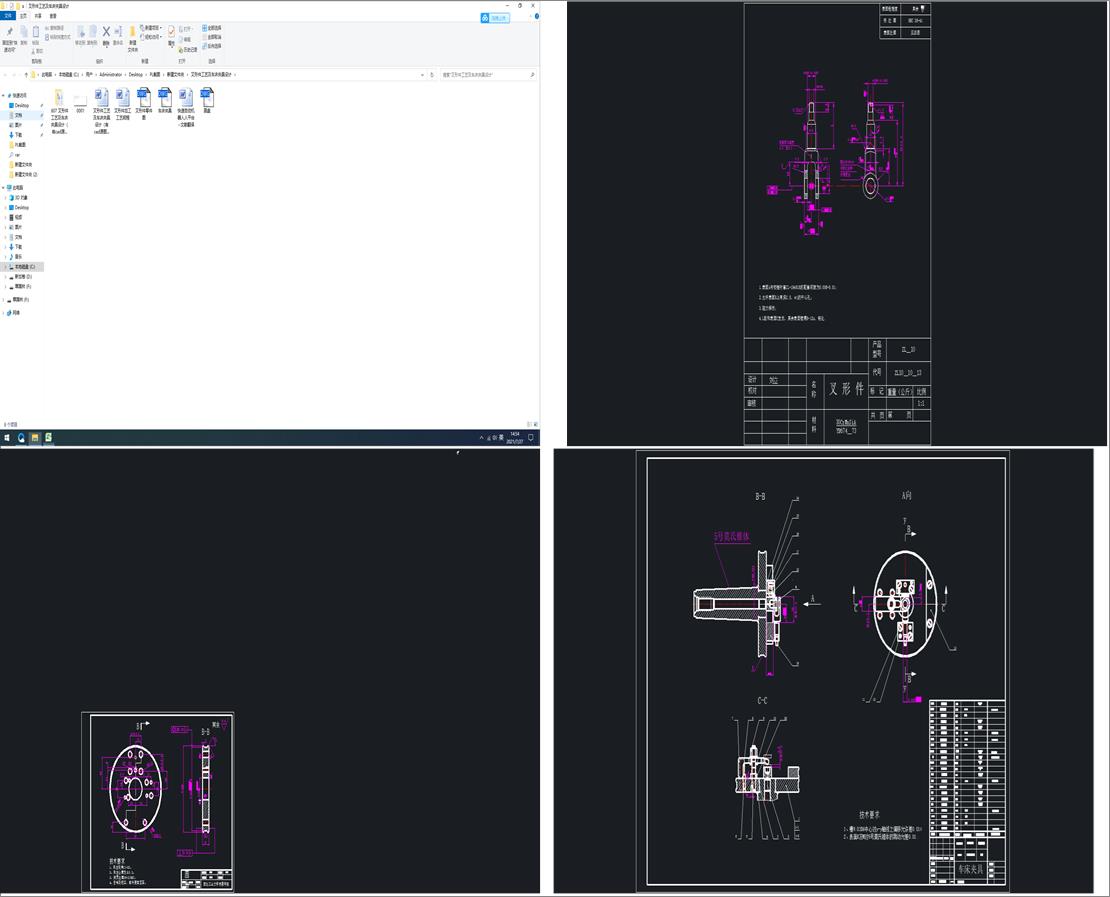Viewport: 1110px width, 897px height.
Task: Collapse the This PC tree node
Action: 3,188
